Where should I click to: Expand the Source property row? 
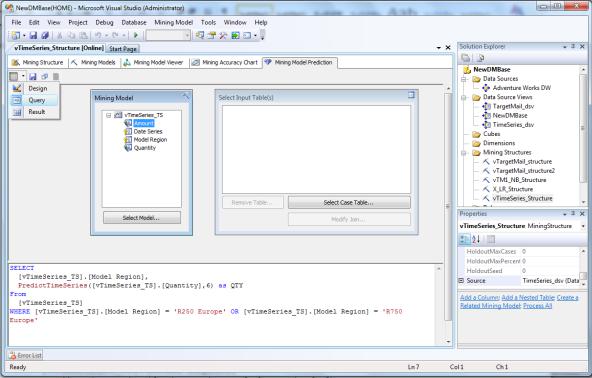[x=461, y=281]
